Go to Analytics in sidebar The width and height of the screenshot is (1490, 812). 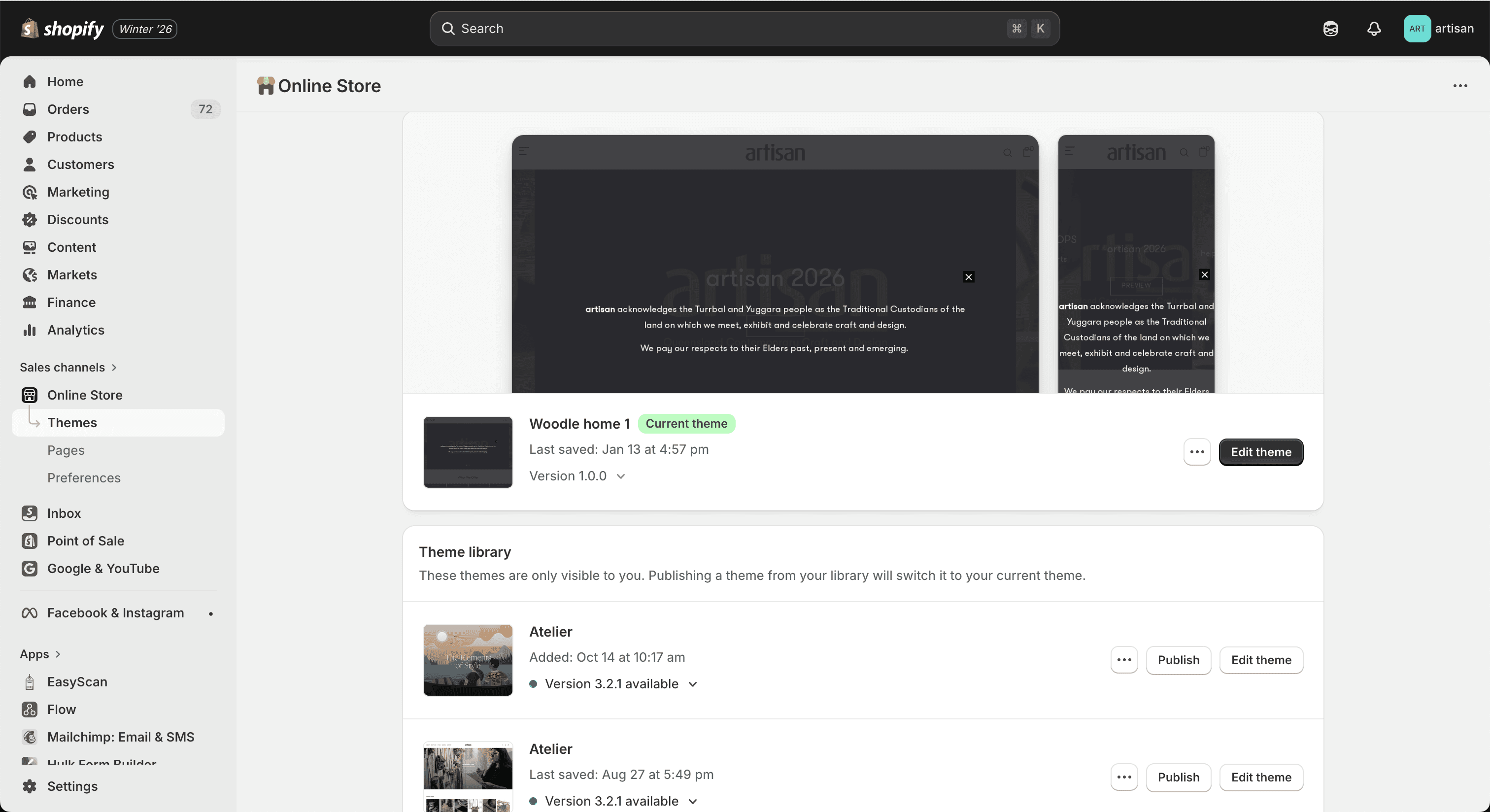pos(76,330)
